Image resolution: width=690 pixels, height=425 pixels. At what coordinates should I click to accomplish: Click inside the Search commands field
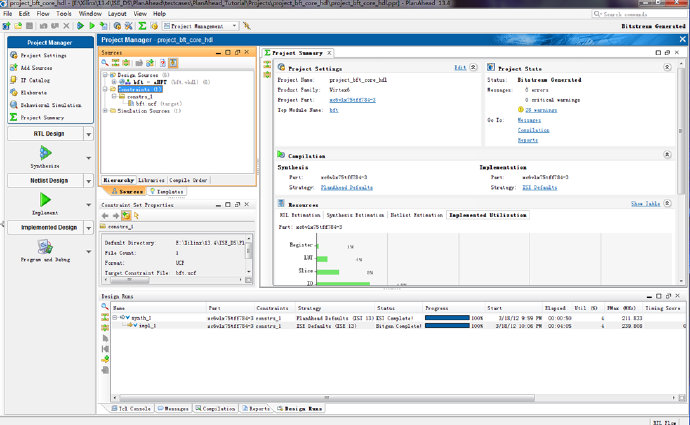click(x=640, y=14)
